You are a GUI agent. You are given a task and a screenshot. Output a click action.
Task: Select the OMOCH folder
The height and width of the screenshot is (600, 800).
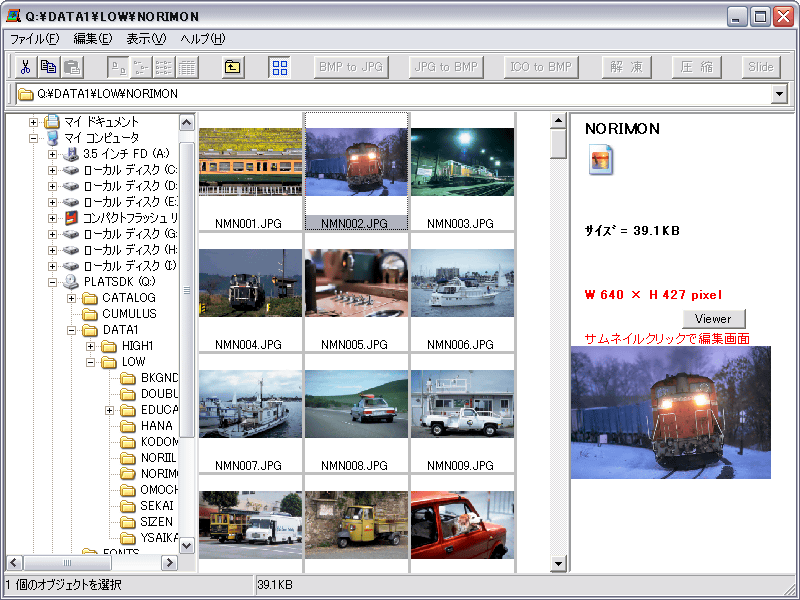(x=149, y=490)
